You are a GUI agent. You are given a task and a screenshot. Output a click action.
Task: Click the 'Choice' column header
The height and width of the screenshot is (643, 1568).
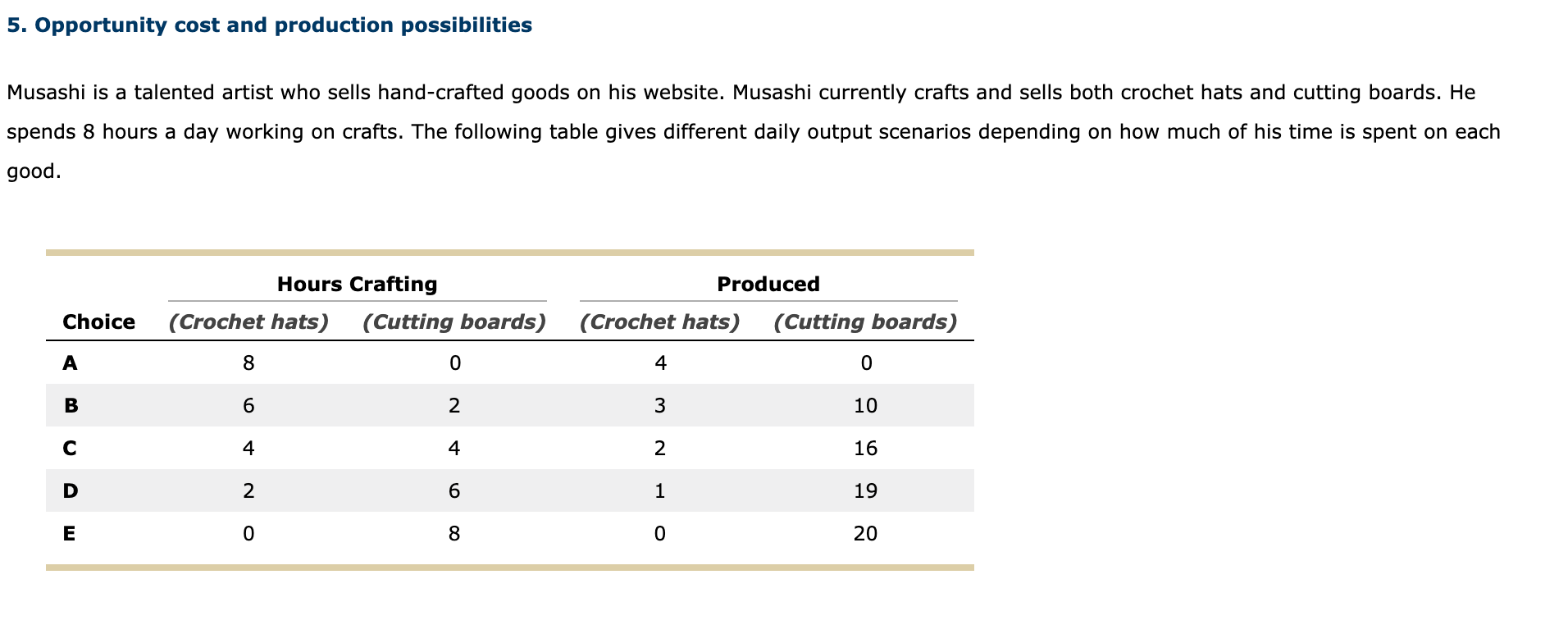[x=98, y=321]
